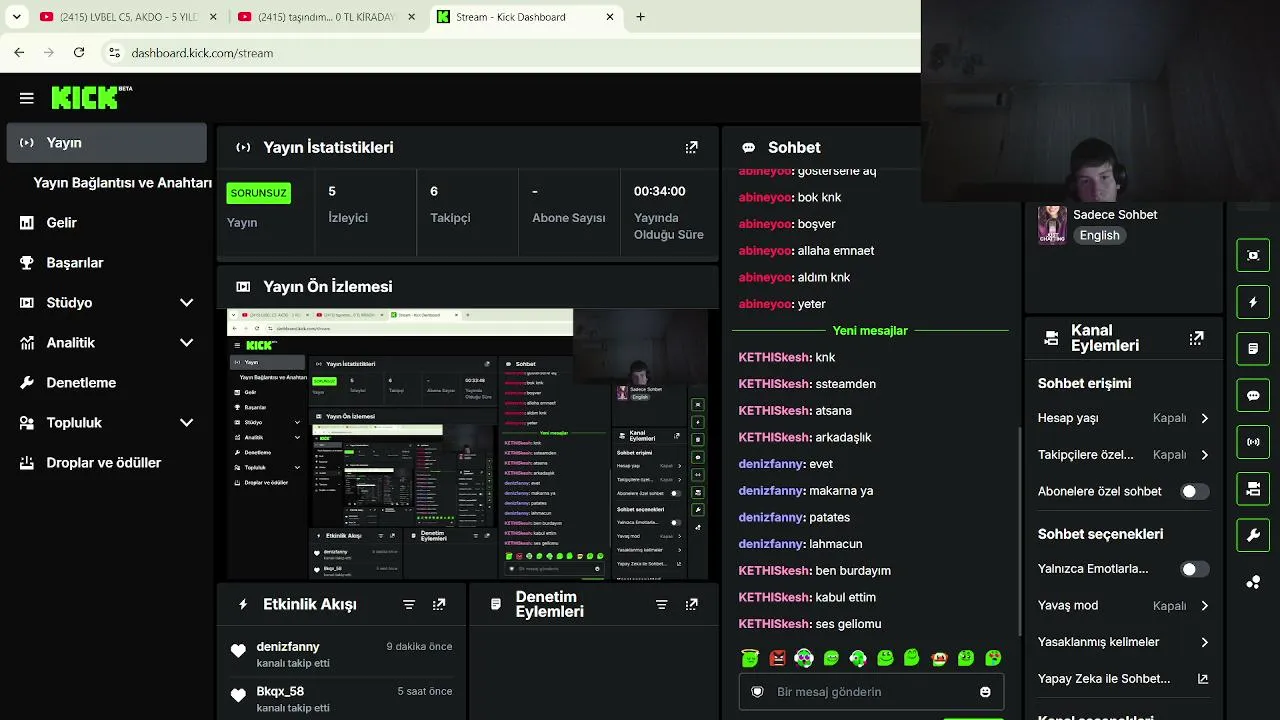This screenshot has height=720, width=1280.
Task: Click the English language tag
Action: (1099, 236)
